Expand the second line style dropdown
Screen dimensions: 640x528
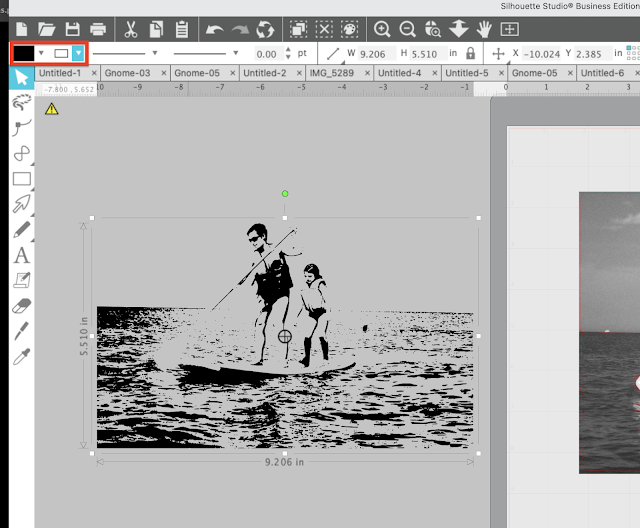point(236,53)
